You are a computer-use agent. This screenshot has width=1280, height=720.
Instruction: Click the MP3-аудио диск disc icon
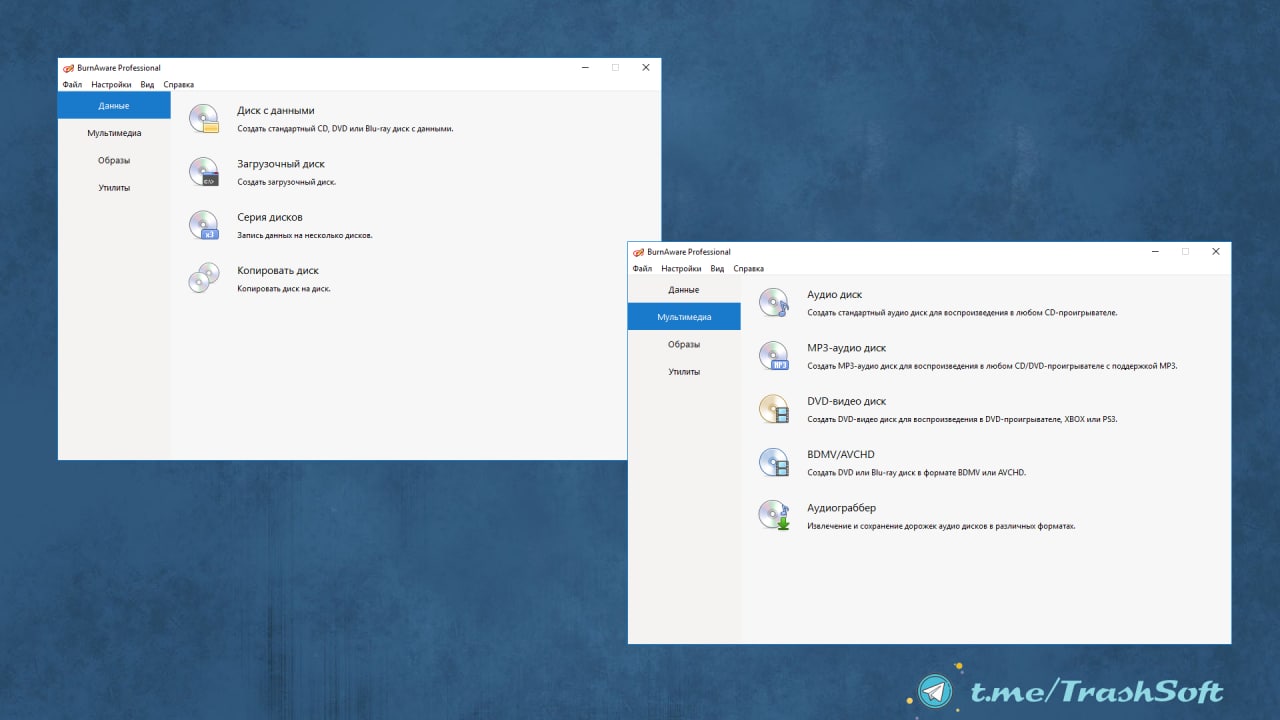coord(774,356)
